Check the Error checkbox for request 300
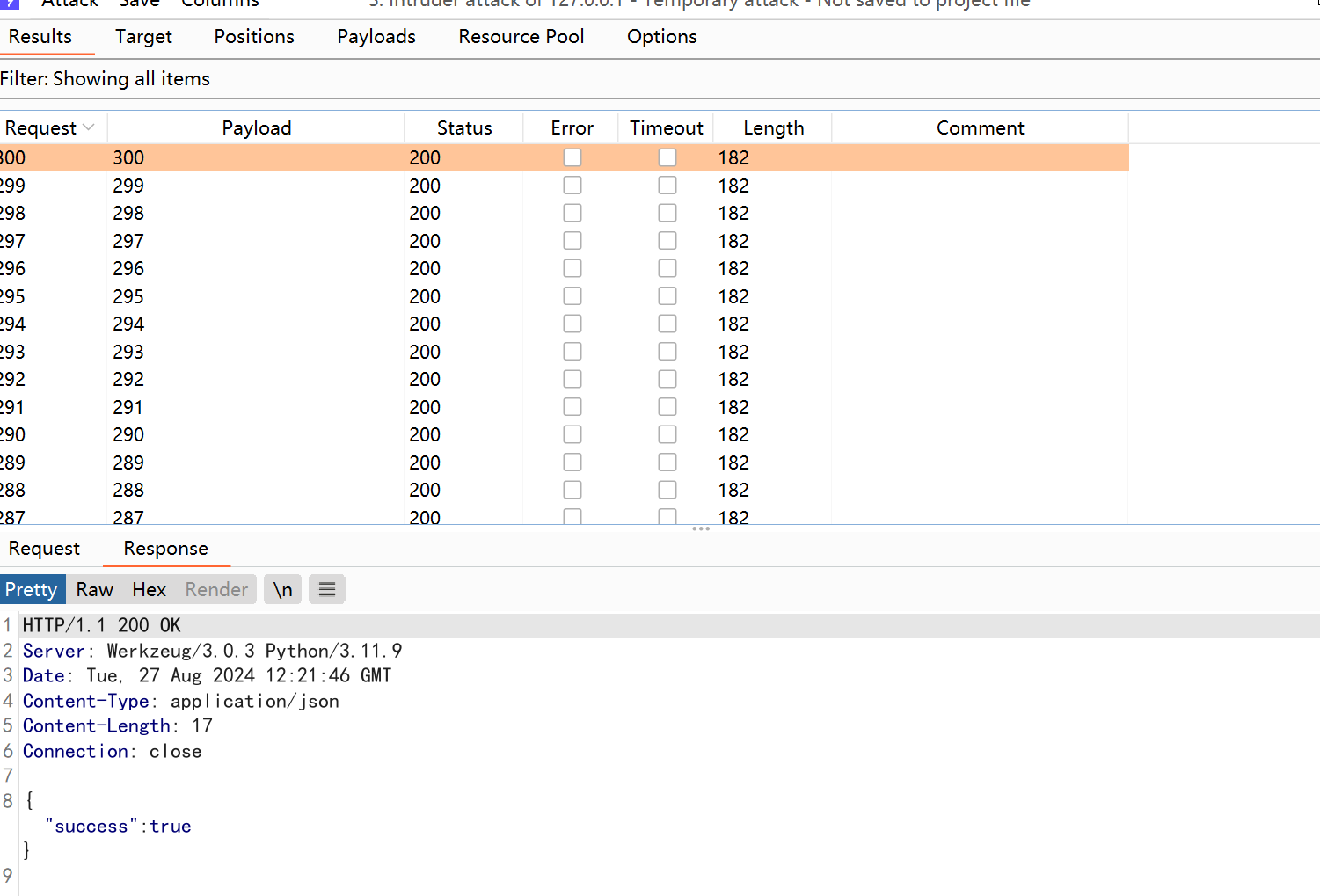The image size is (1320, 896). tap(572, 157)
